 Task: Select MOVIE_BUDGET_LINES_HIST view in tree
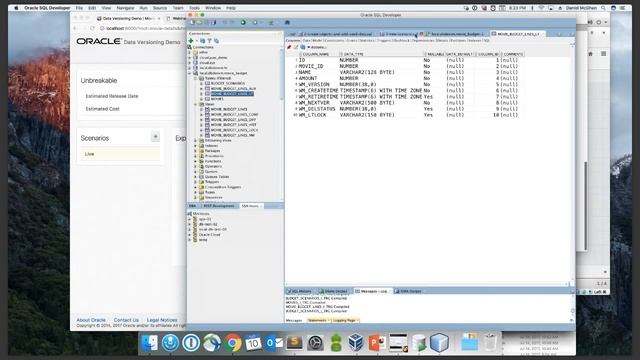coord(233,125)
